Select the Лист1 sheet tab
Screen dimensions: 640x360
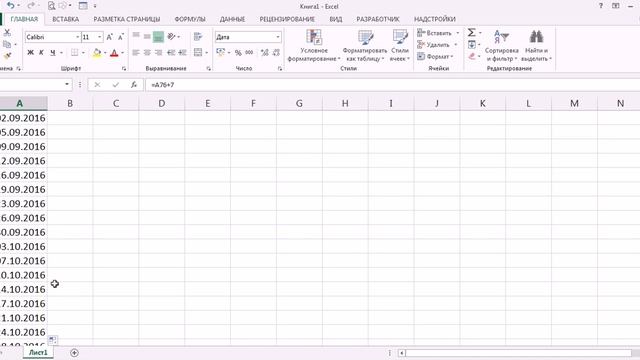[x=38, y=353]
